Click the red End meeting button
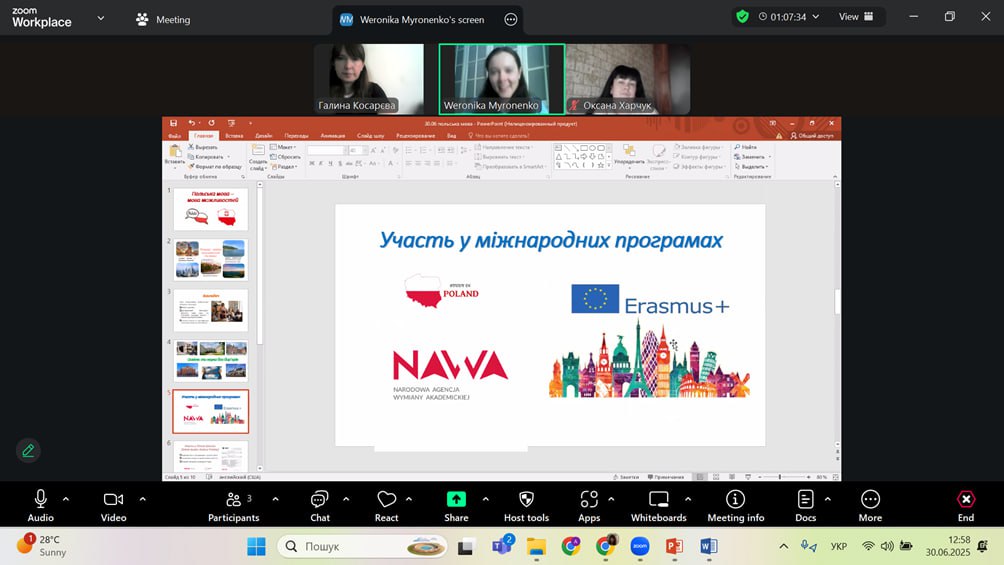 (x=966, y=505)
